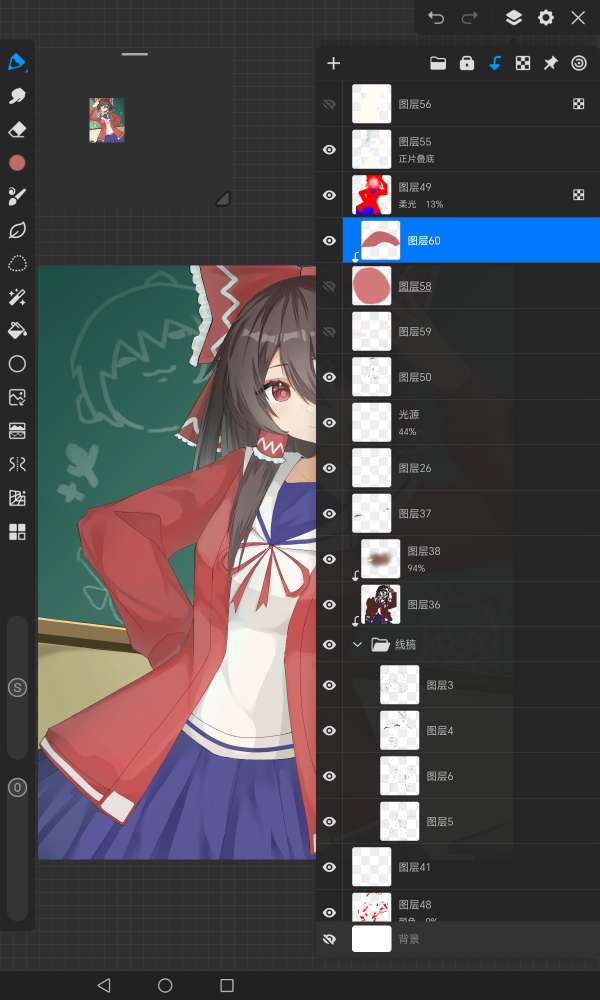This screenshot has height=1000, width=600.
Task: Open the filter adjustment tool
Action: point(17,430)
